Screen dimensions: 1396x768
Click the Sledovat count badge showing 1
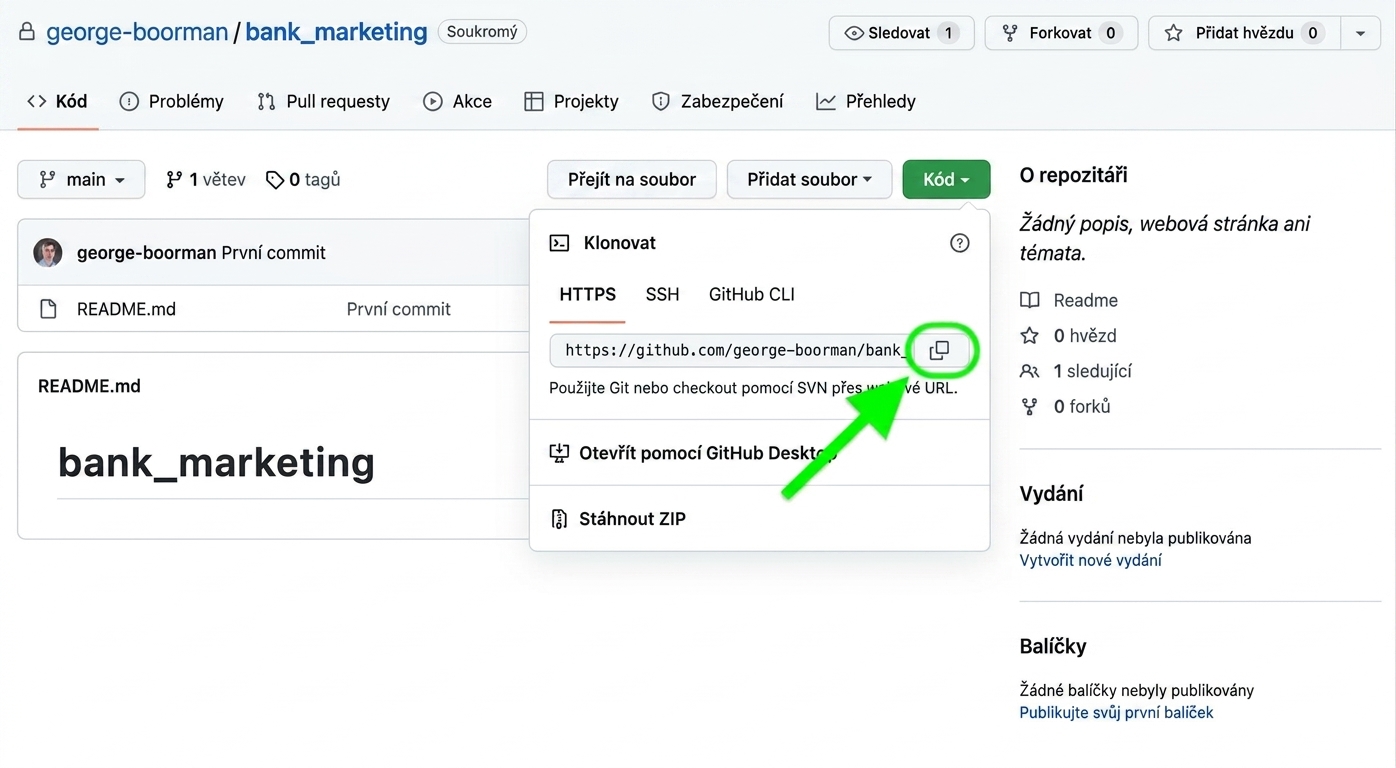coord(948,33)
